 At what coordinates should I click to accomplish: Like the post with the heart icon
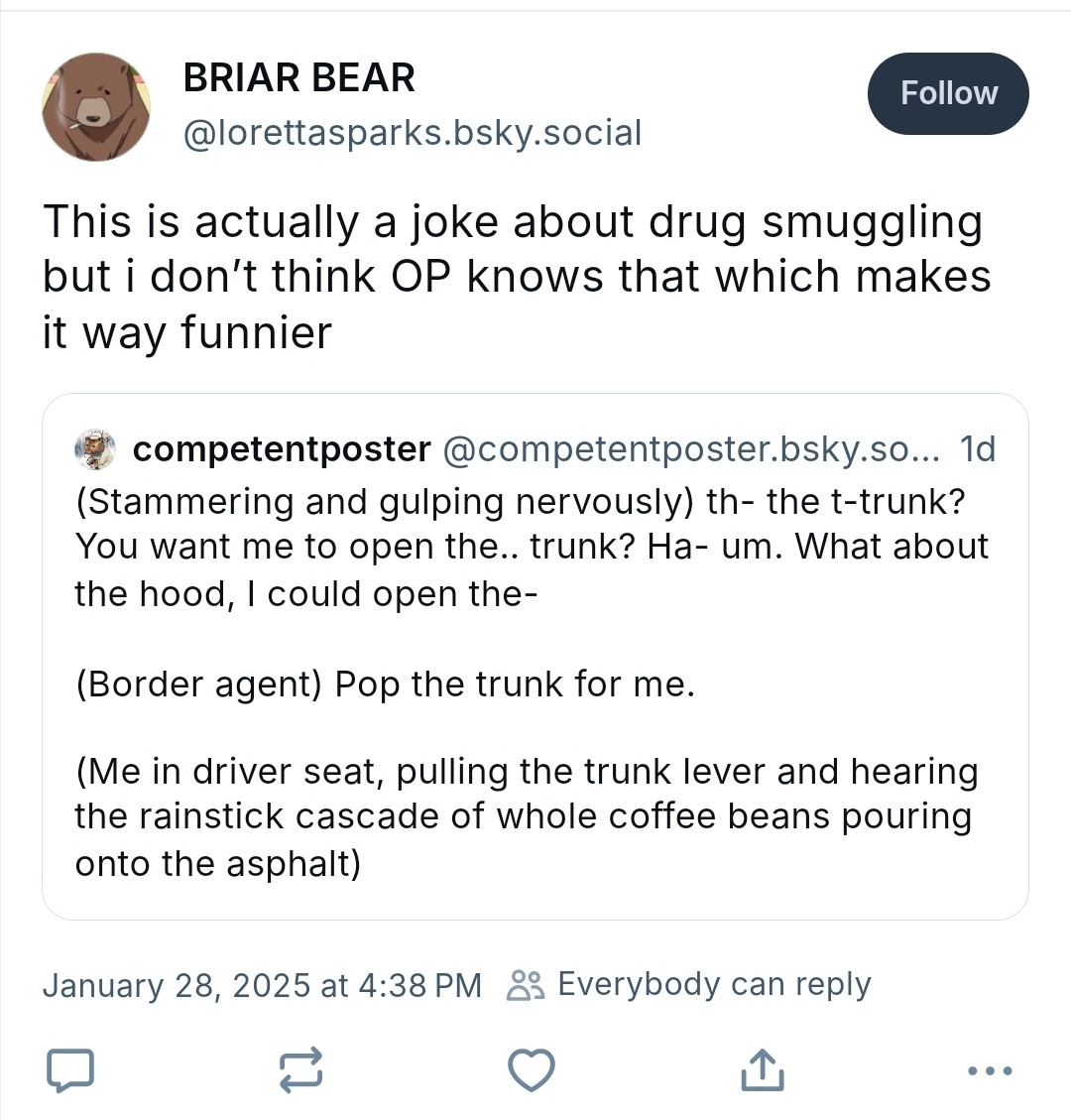pos(531,1069)
